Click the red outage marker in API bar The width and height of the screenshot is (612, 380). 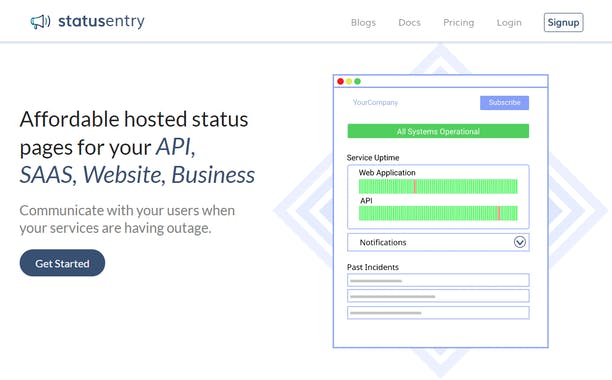tap(499, 213)
